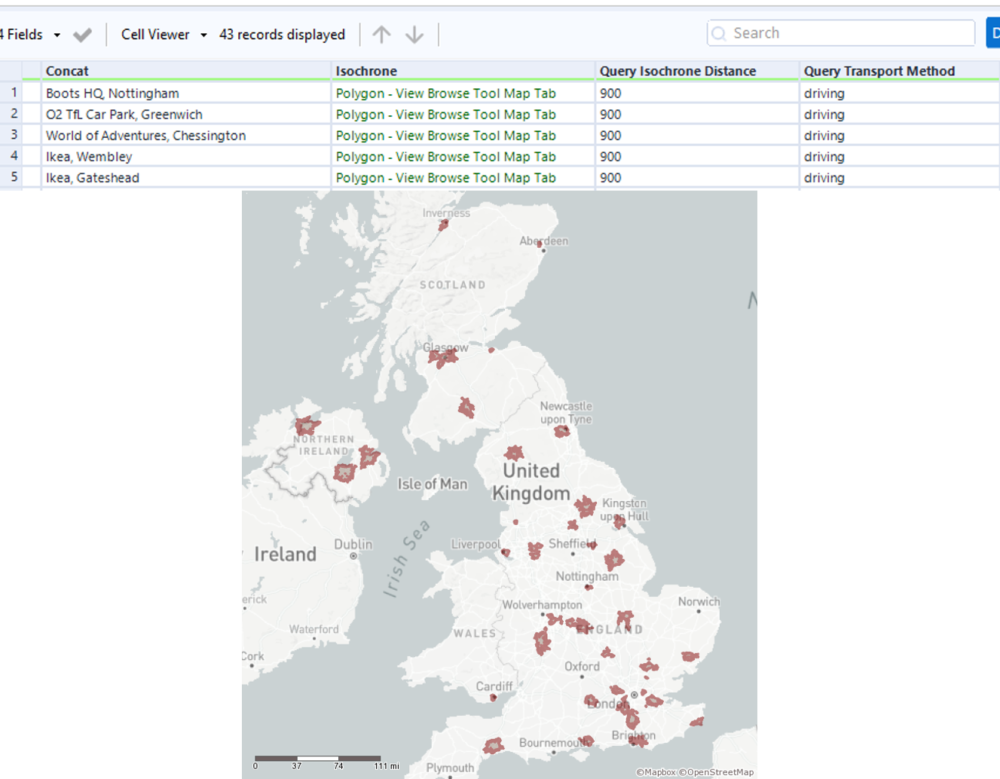The height and width of the screenshot is (779, 1000).
Task: Select row number 3 header
Action: tap(11, 135)
